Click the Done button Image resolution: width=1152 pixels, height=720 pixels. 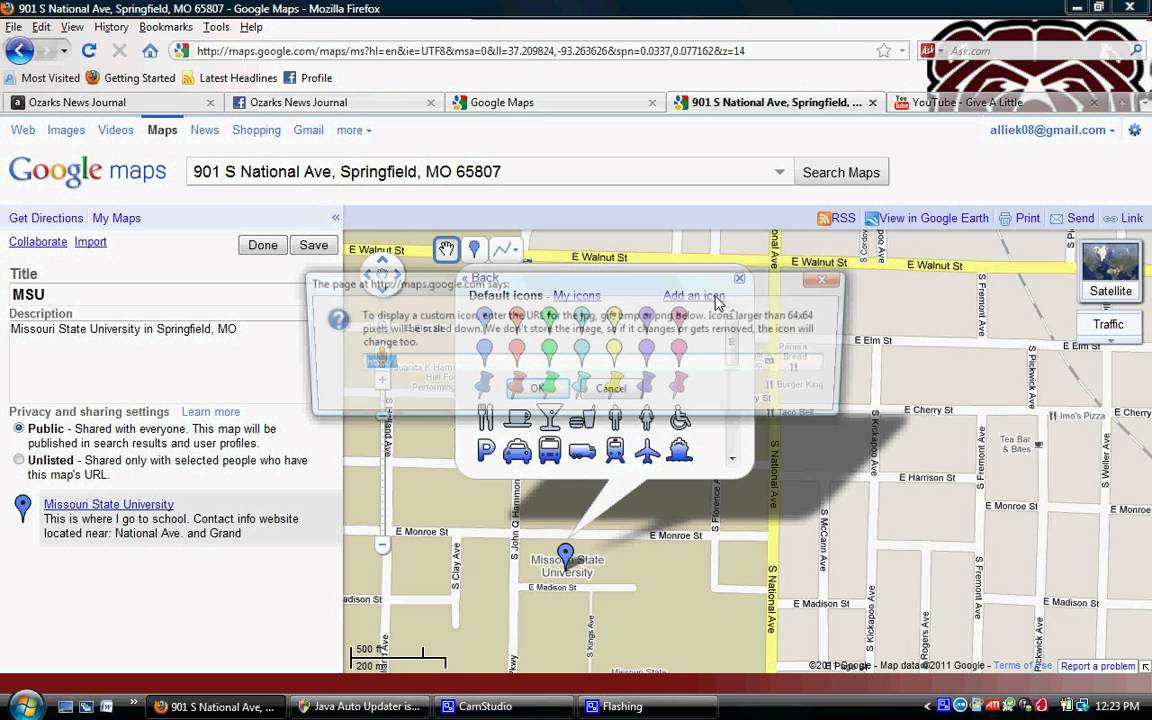click(262, 245)
